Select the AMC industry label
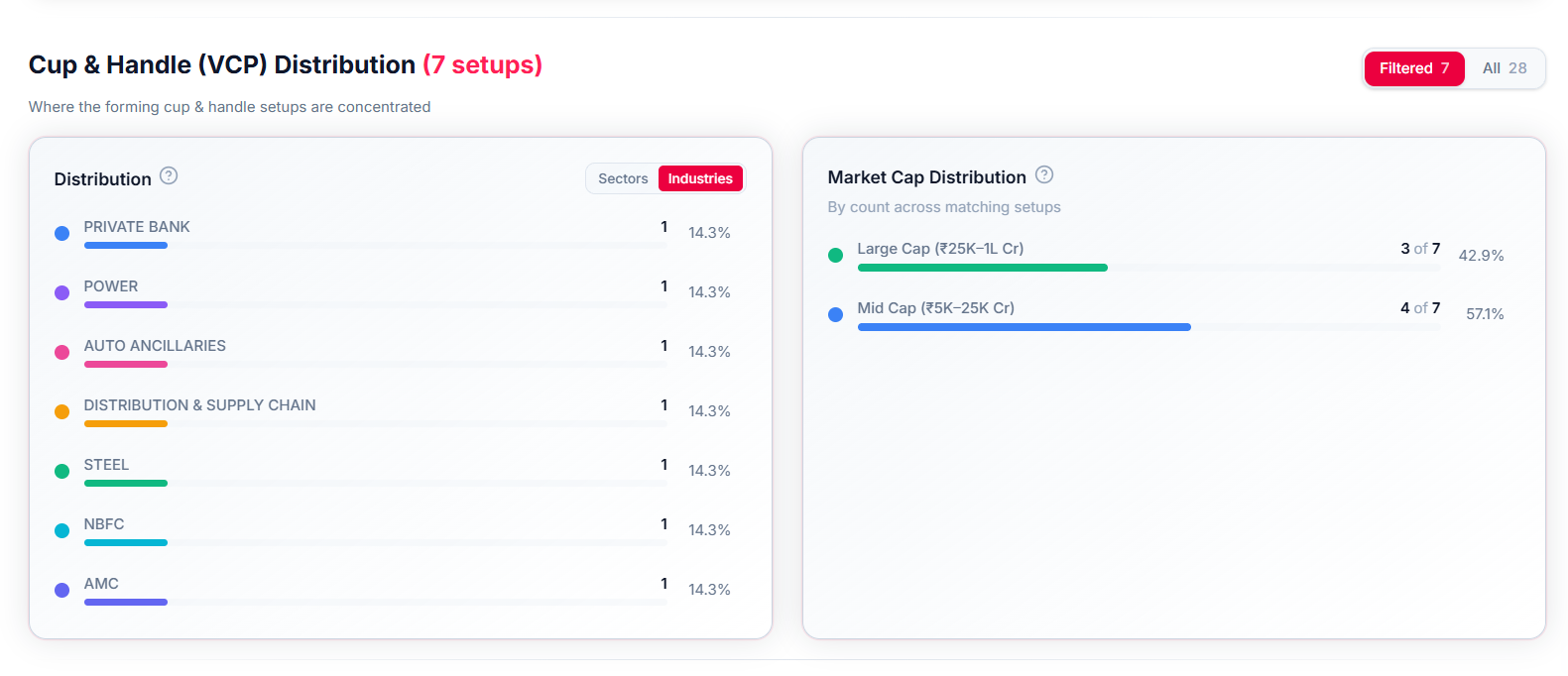This screenshot has height=676, width=1568. tap(101, 584)
